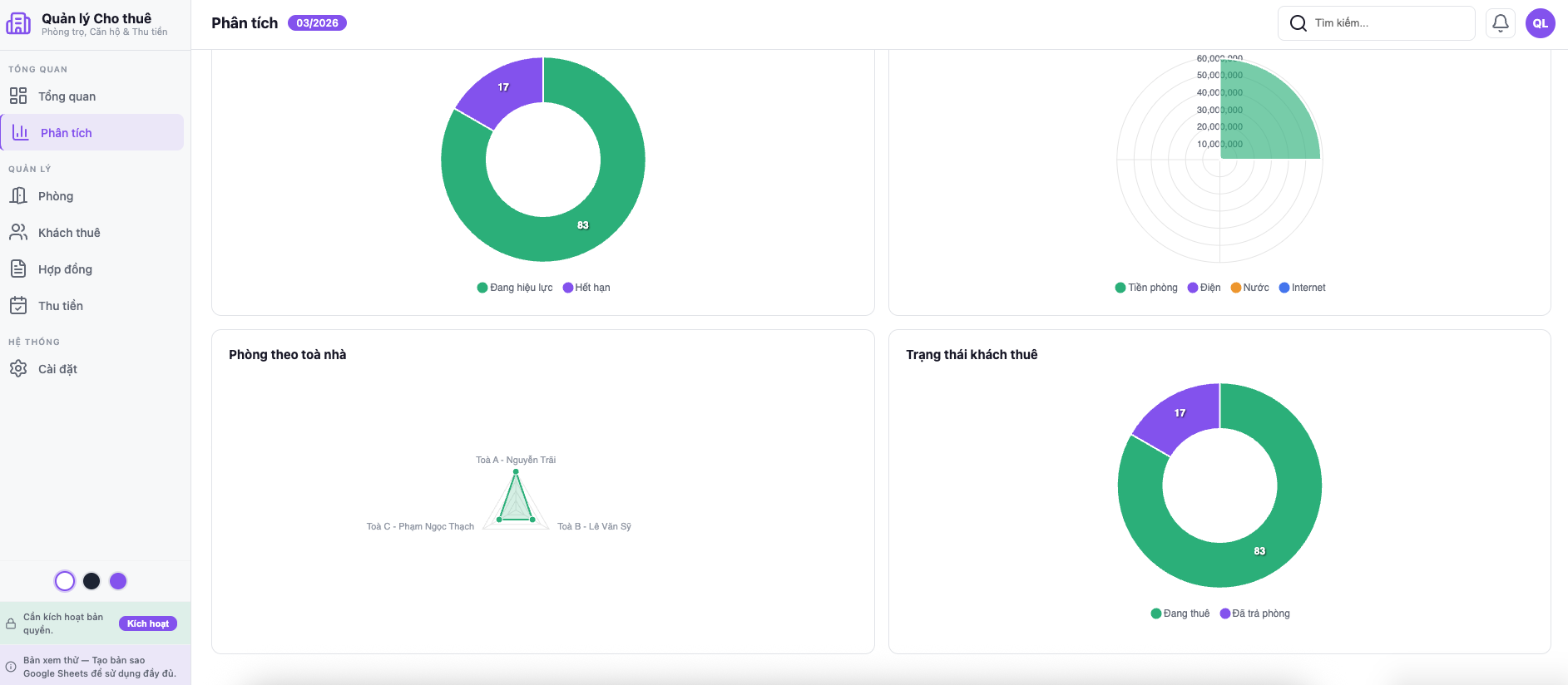Open the Phân tích menu item
1568x685 pixels.
(x=67, y=133)
